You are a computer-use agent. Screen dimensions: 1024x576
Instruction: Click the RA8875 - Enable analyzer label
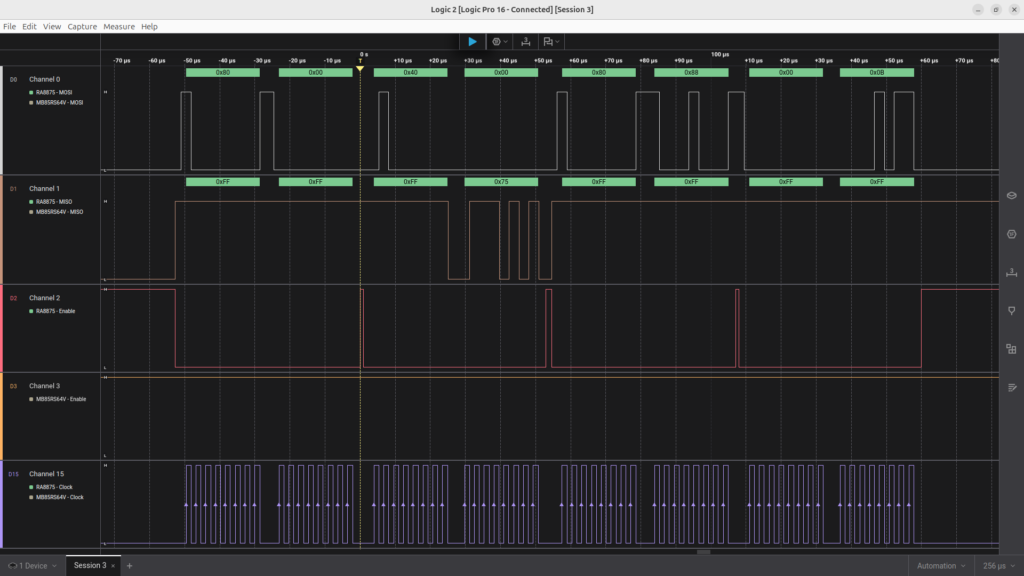pyautogui.click(x=56, y=312)
